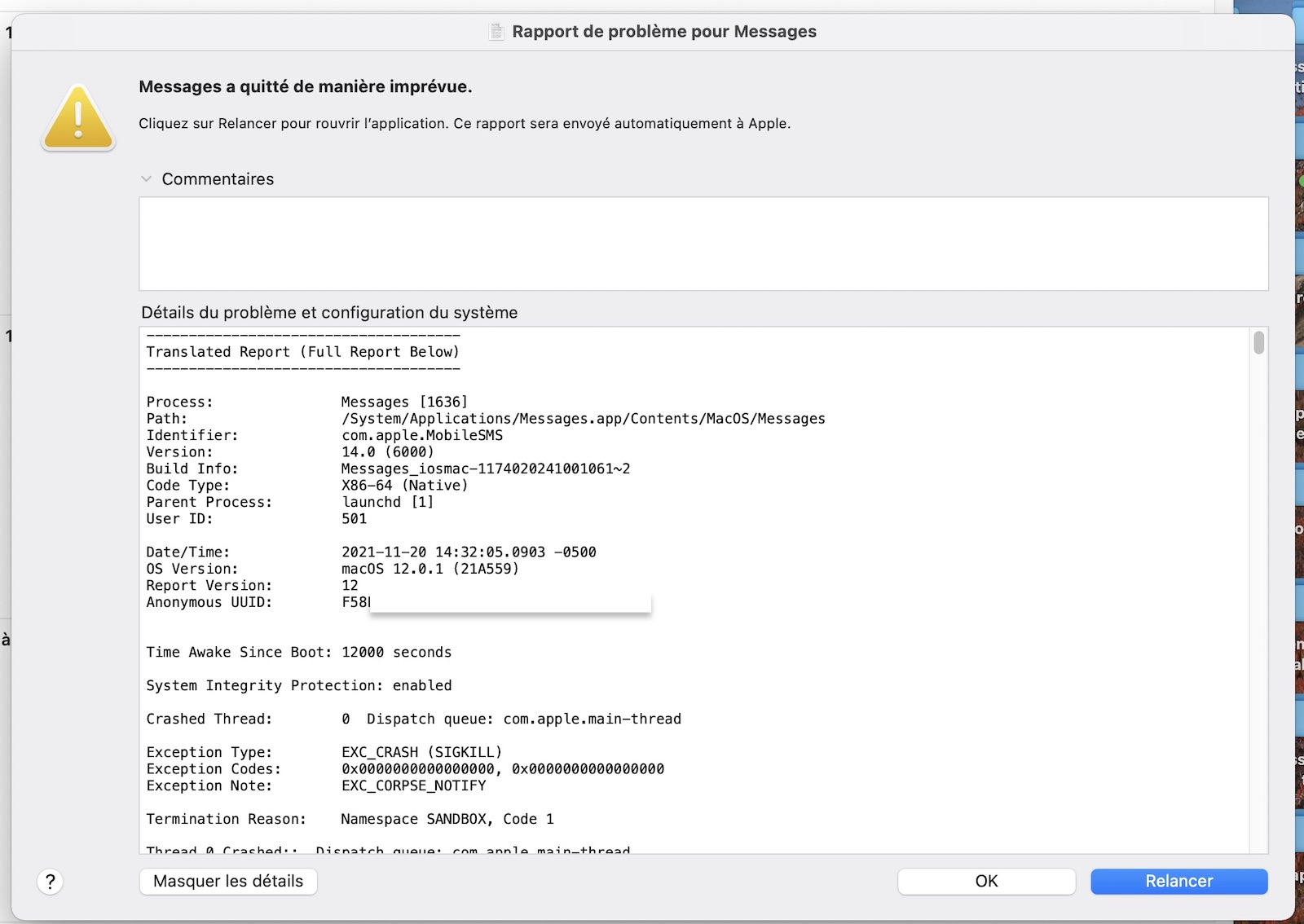Click the window title 'Rapport de problème pour Messages'
The image size is (1304, 924).
(664, 32)
